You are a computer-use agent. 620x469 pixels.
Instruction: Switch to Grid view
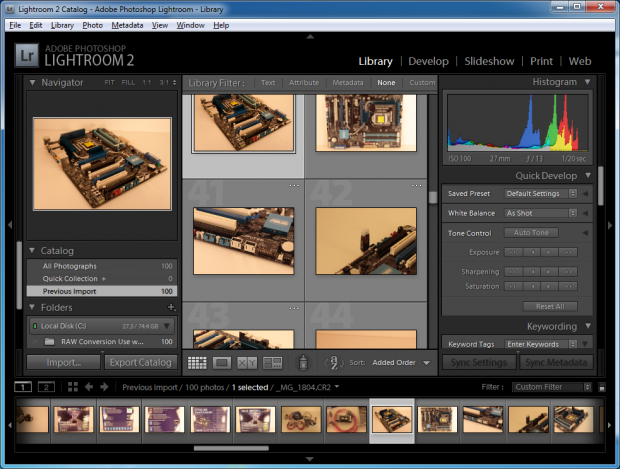[197, 363]
